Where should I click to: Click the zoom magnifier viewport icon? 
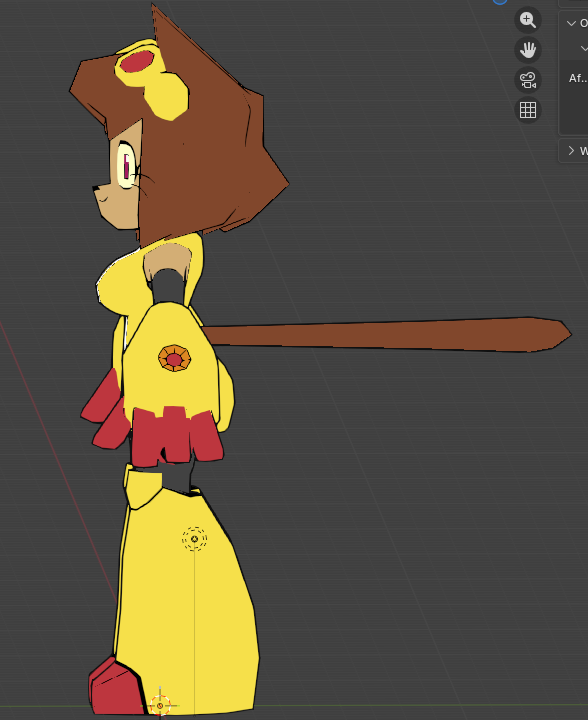point(528,20)
